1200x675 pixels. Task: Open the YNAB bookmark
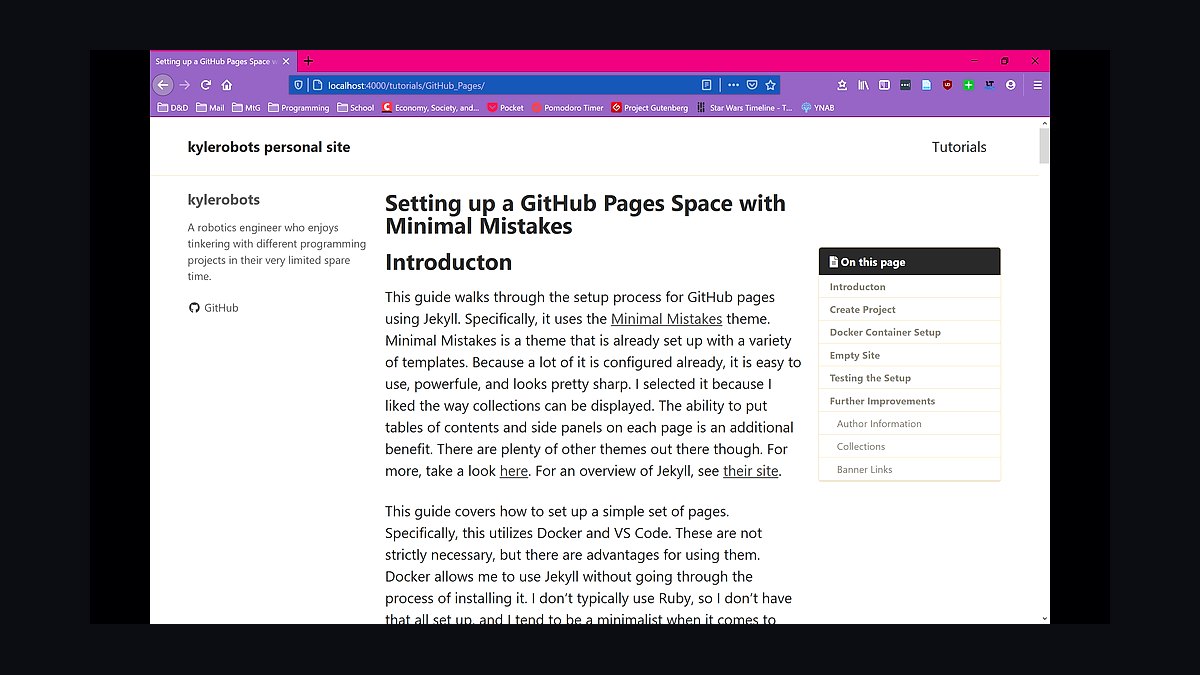pyautogui.click(x=817, y=107)
